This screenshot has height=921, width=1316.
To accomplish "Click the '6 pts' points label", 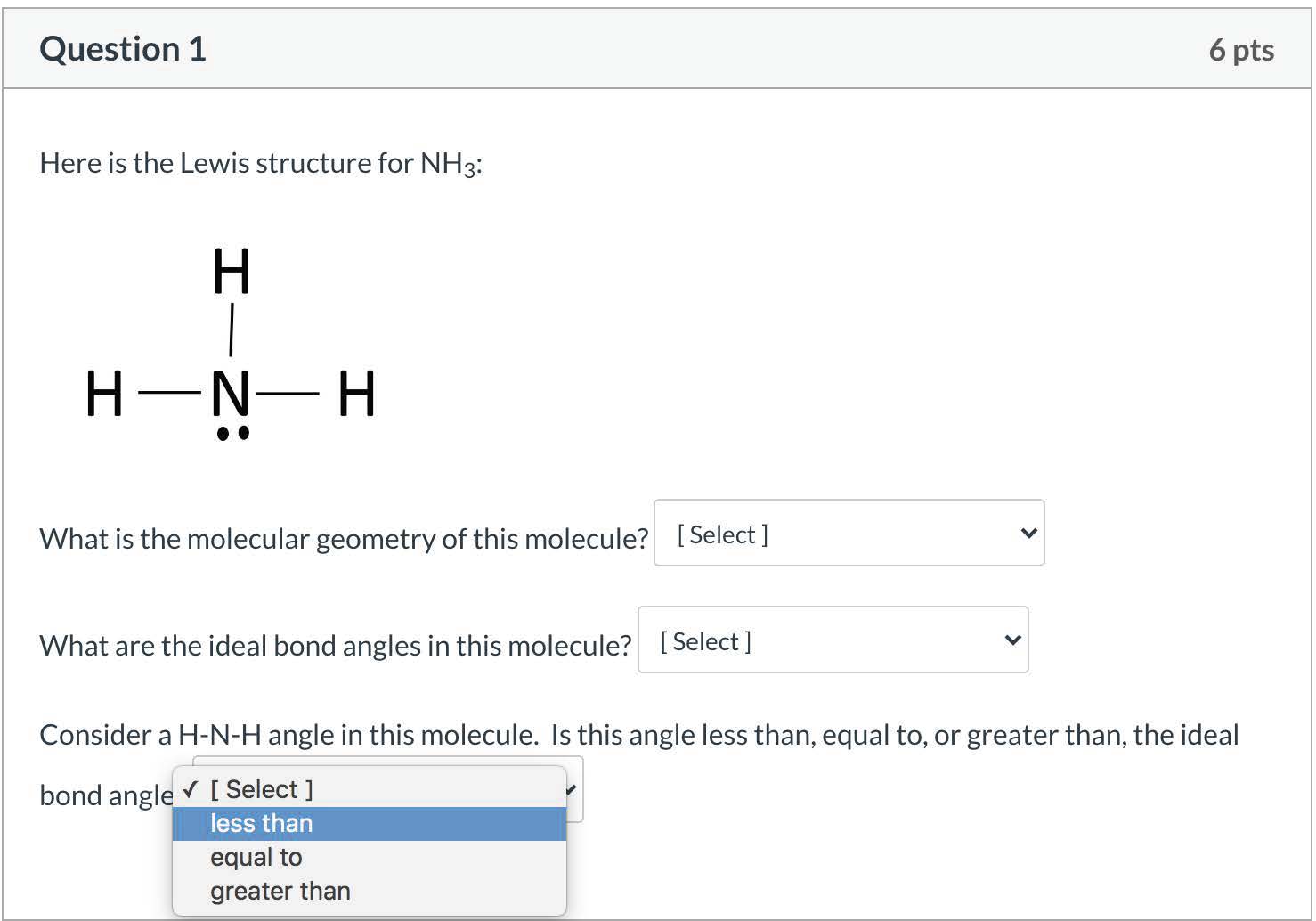I will pyautogui.click(x=1240, y=50).
